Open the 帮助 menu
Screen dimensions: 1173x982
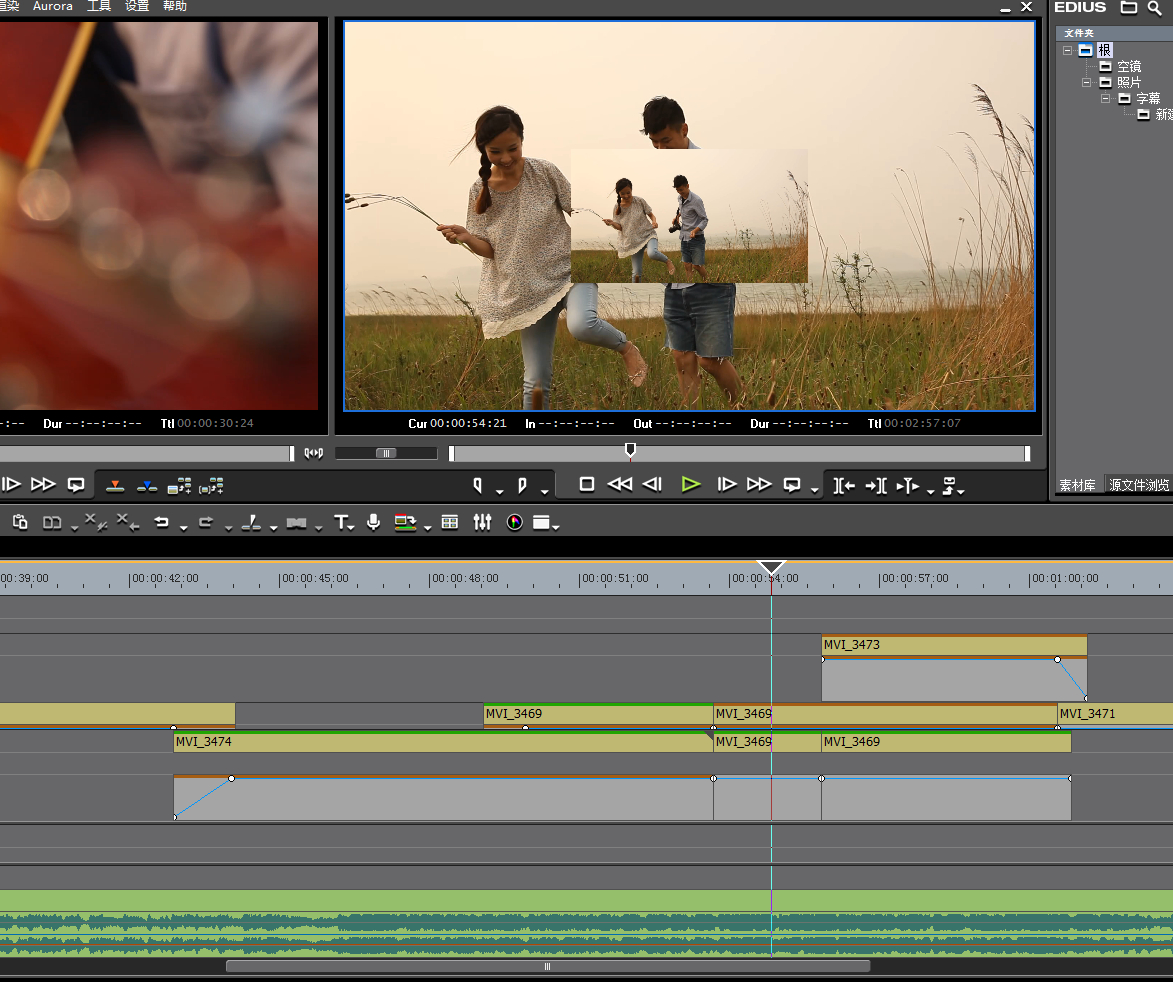[x=174, y=7]
